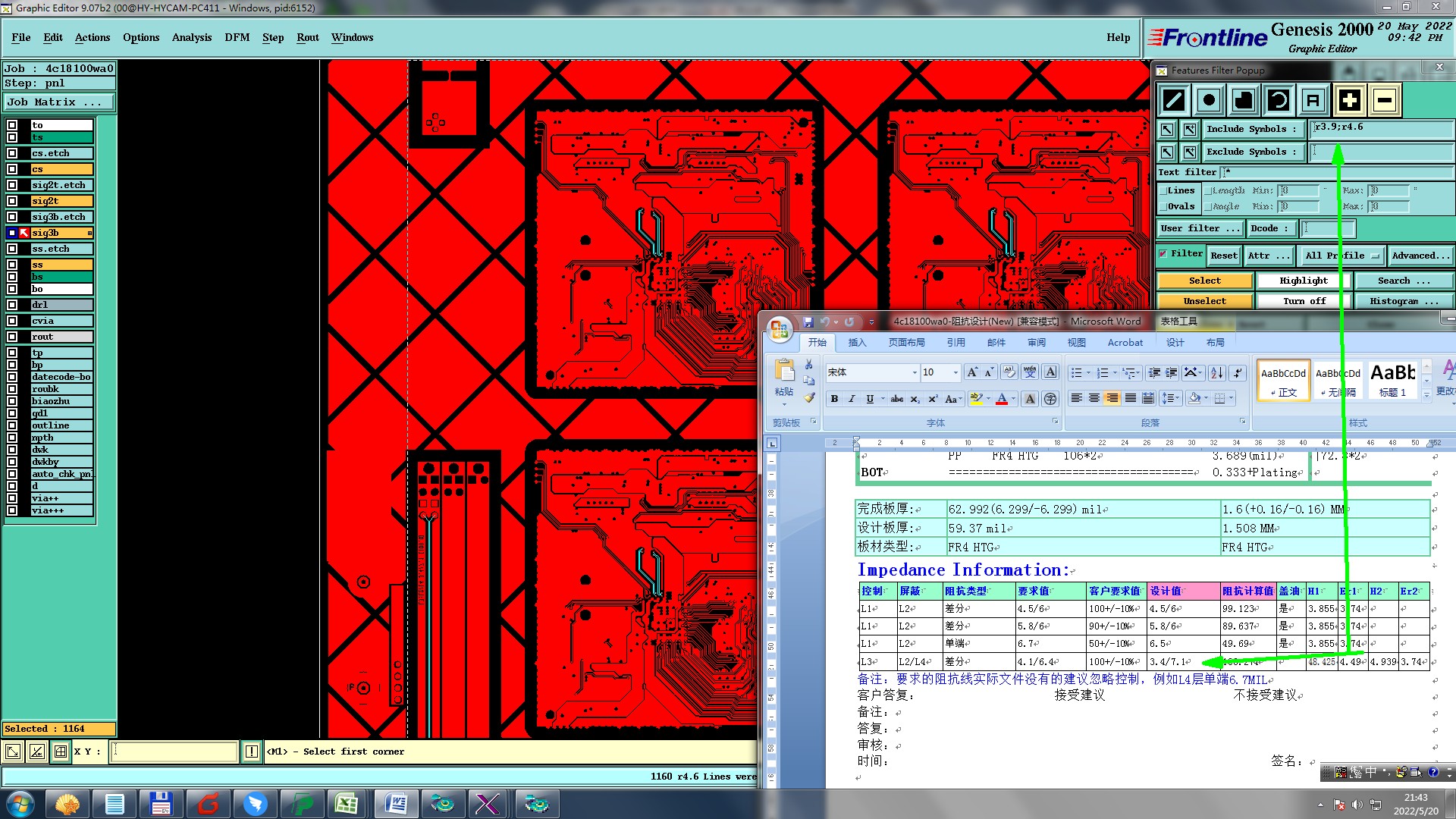Open the Word font name dropdown
Viewport: 1456px width, 819px height.
(x=915, y=372)
